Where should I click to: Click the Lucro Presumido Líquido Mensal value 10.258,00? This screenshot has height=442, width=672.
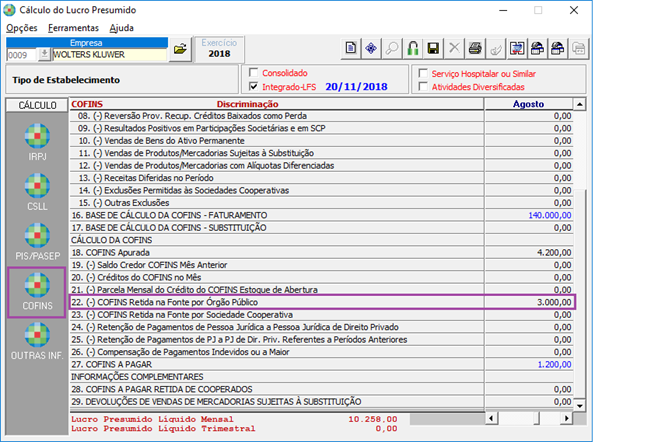(372, 419)
